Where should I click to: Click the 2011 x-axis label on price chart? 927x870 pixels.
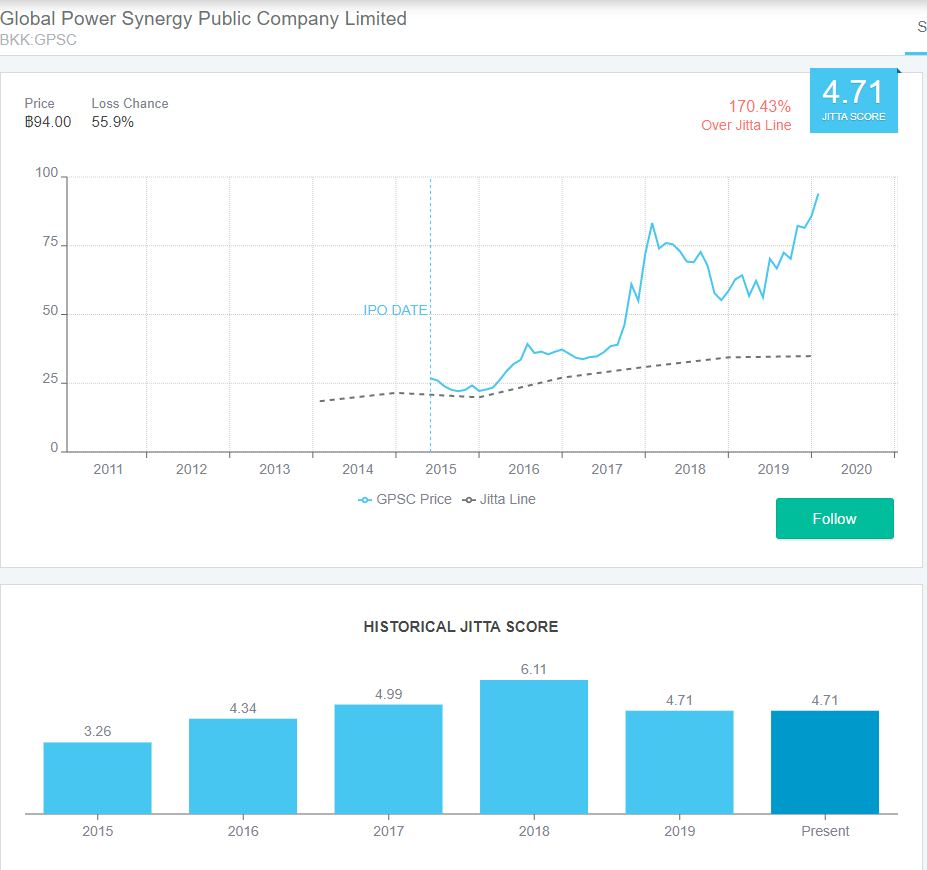(108, 469)
